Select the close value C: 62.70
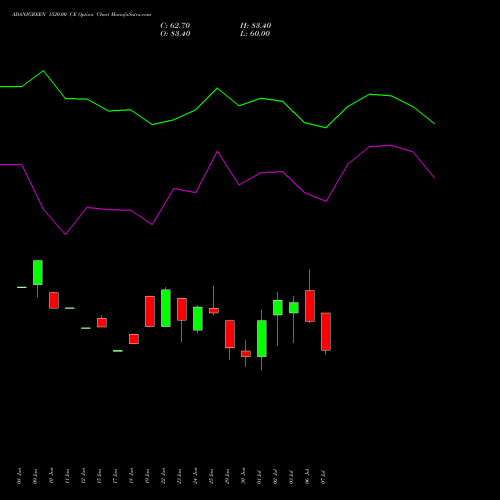Screen dimensions: 500x500 coord(175,26)
